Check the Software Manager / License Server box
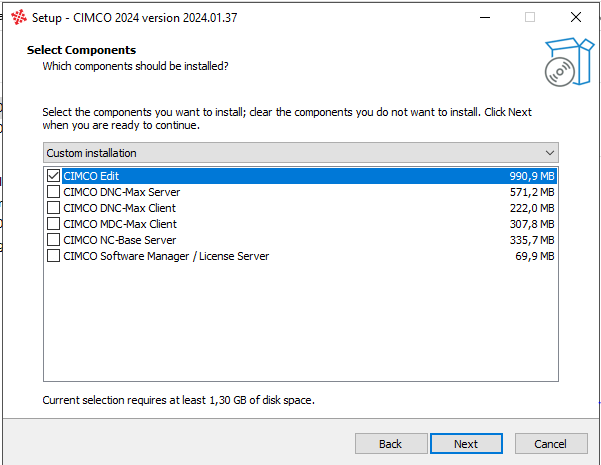Viewport: 601px width, 465px height. tap(54, 256)
